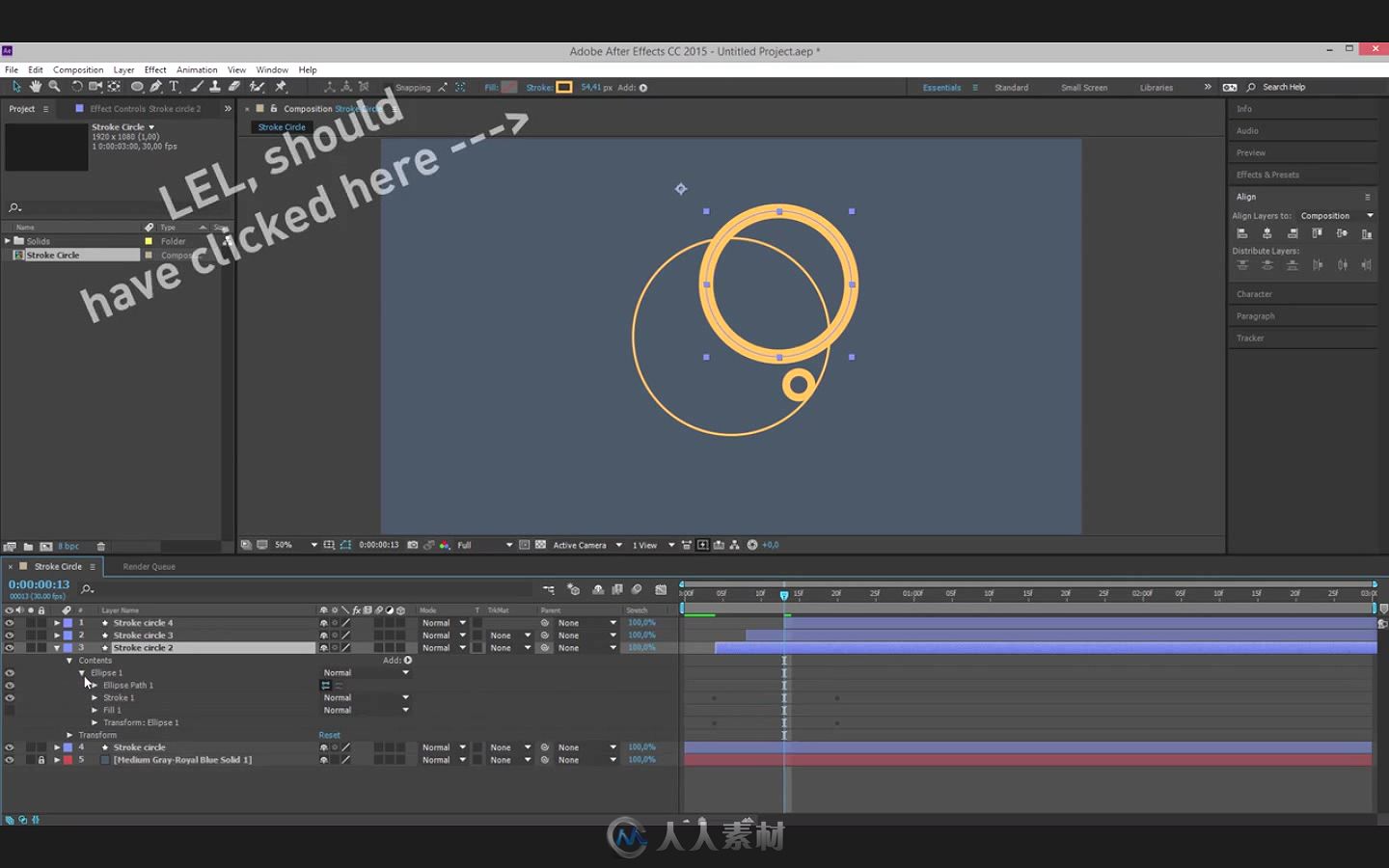Switch to the Standard workspace

(x=1011, y=88)
